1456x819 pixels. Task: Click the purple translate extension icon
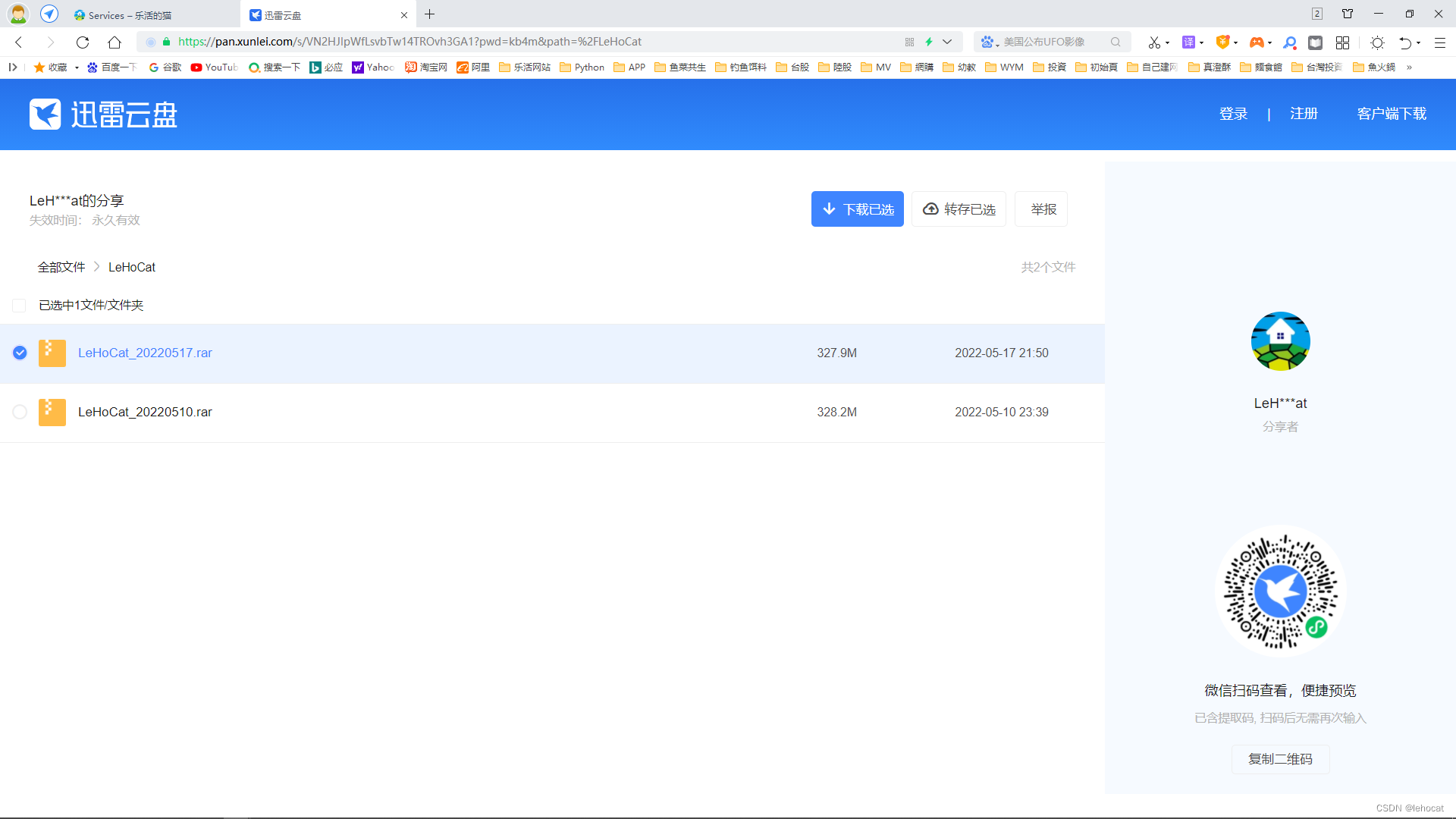pyautogui.click(x=1188, y=42)
